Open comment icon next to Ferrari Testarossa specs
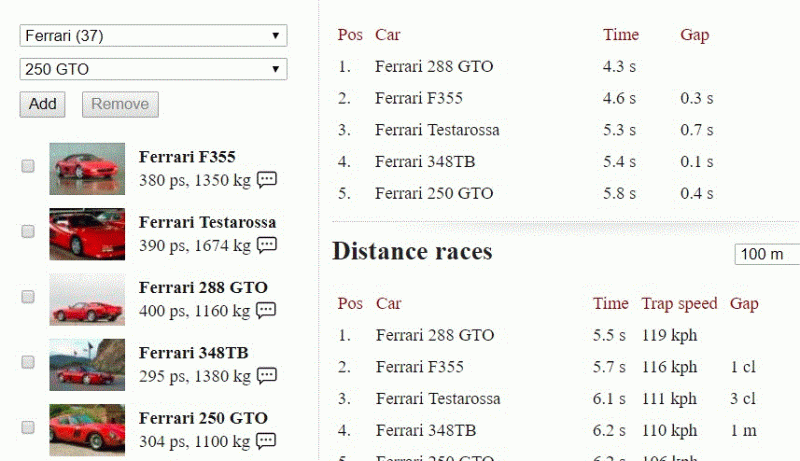This screenshot has width=800, height=461. (x=267, y=245)
